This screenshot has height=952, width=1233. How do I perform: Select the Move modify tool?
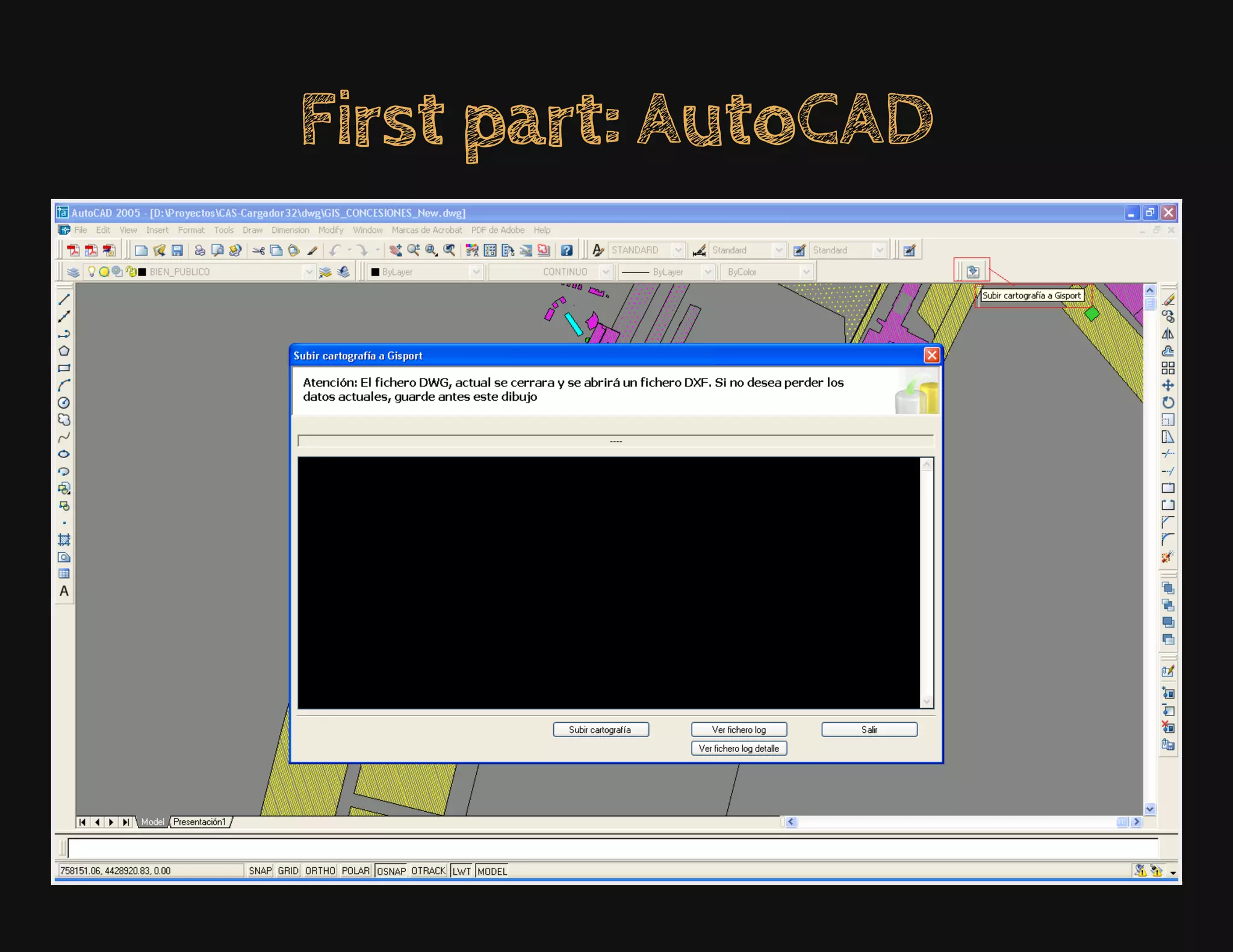[1168, 385]
